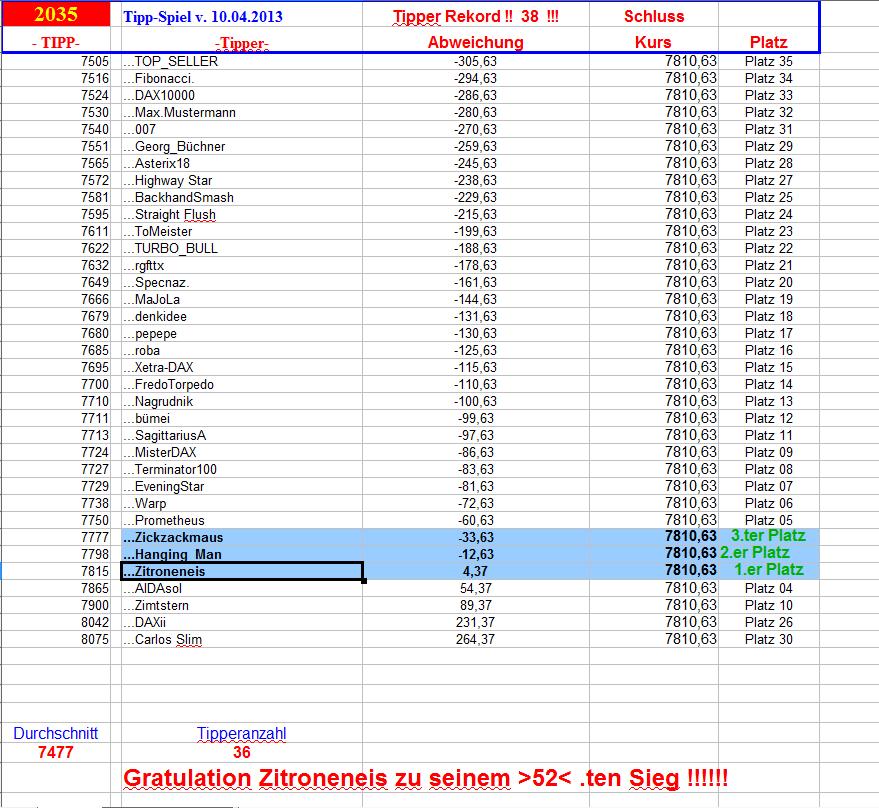Click the Tipperanzahl label
The width and height of the screenshot is (879, 808).
pyautogui.click(x=242, y=733)
